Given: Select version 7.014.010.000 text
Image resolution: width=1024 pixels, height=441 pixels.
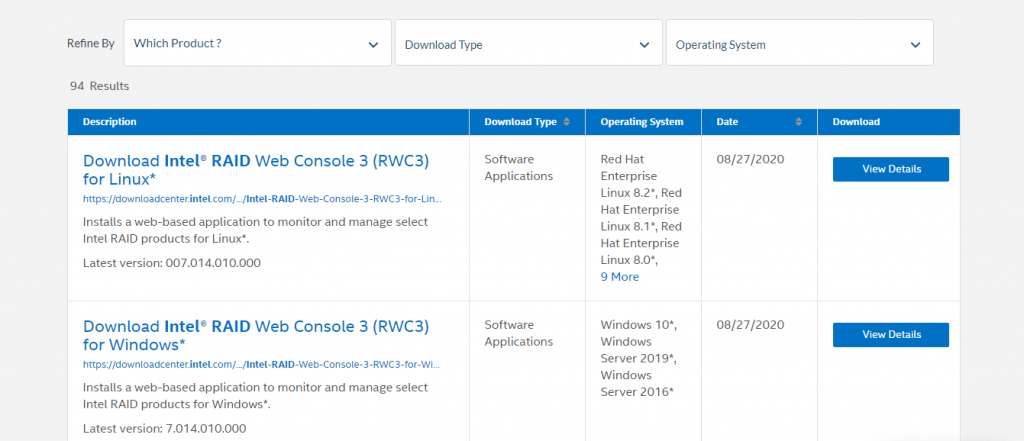Looking at the screenshot, I should tap(206, 429).
